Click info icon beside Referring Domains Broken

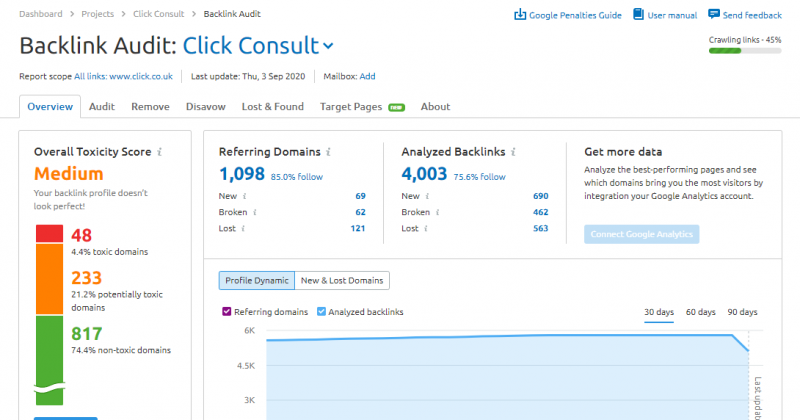(x=255, y=212)
